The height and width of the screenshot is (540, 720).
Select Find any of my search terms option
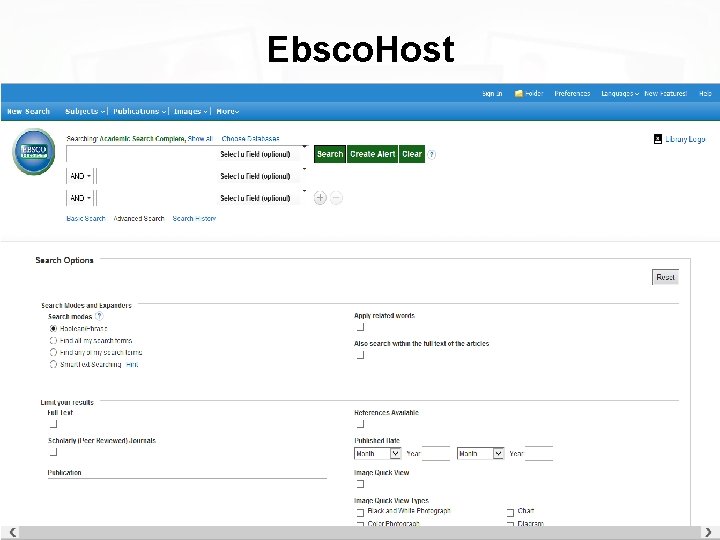(x=53, y=353)
